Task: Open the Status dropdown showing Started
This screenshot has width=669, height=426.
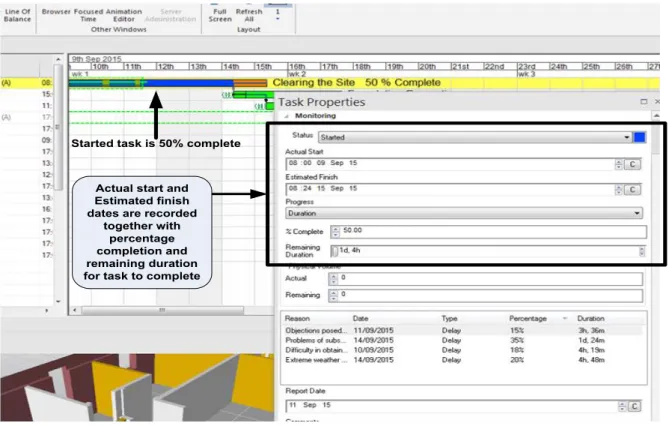Action: [x=475, y=137]
